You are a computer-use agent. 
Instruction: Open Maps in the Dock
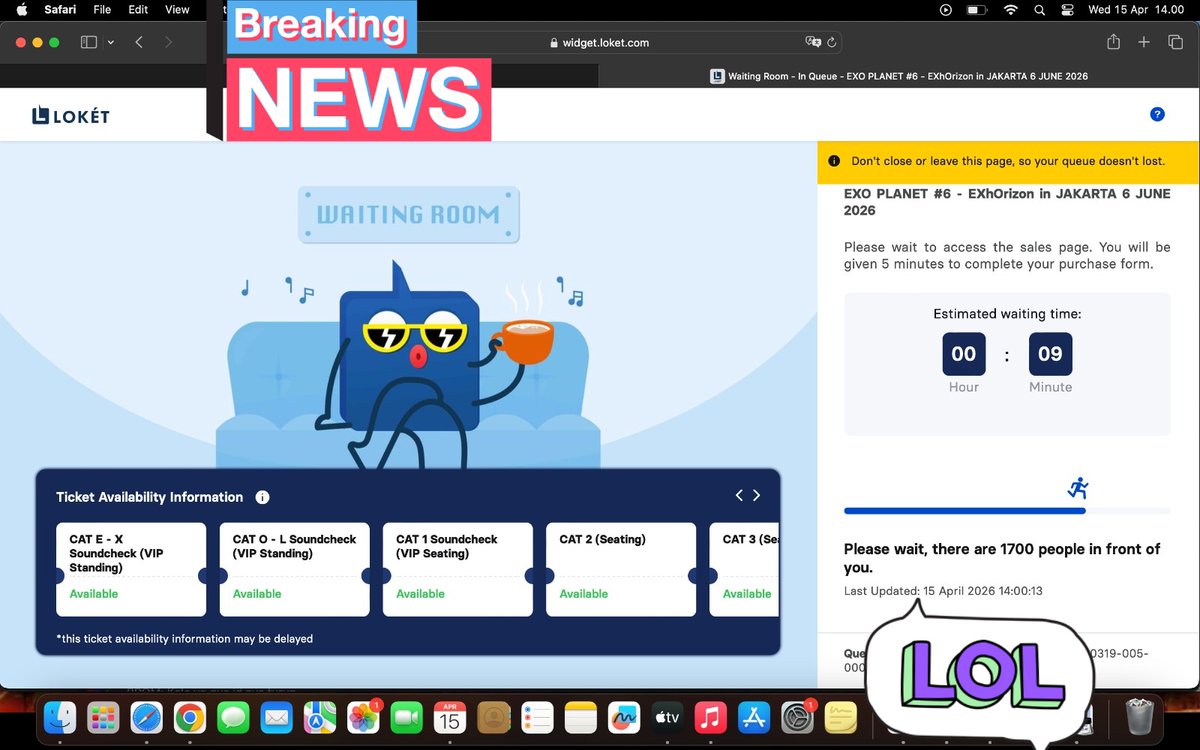320,717
